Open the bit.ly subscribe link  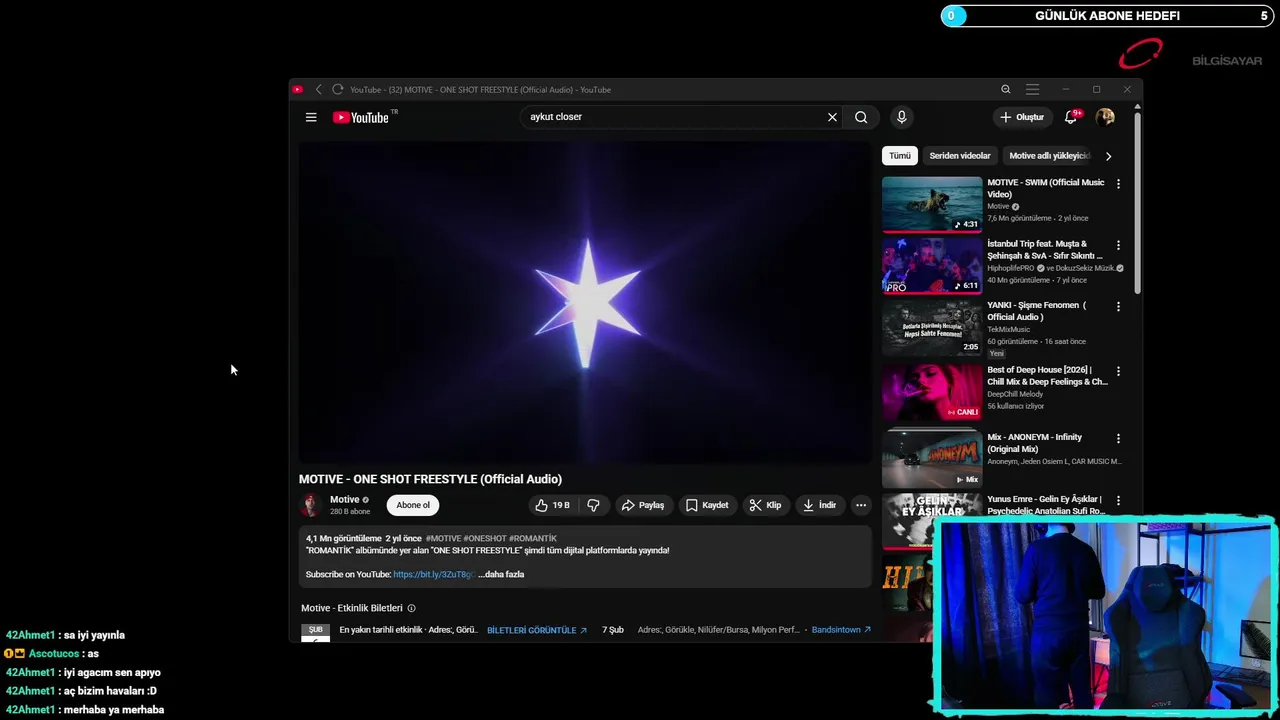click(434, 575)
